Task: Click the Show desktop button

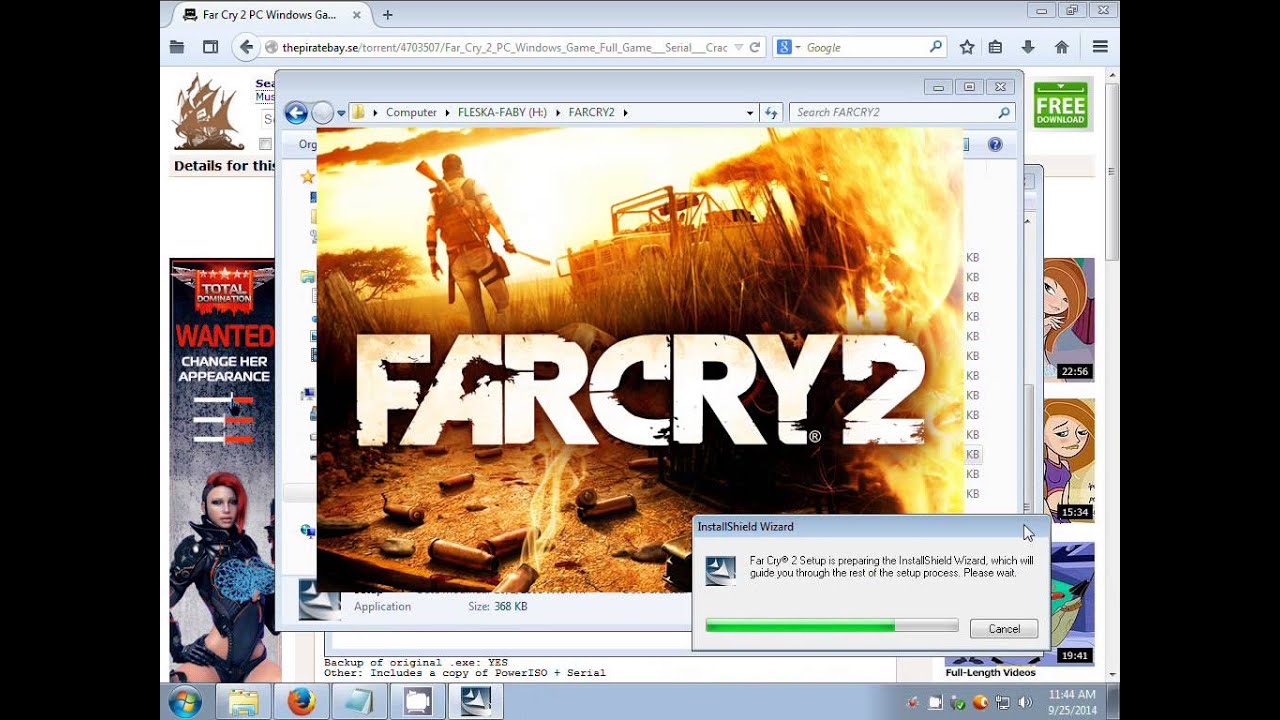Action: click(1113, 702)
